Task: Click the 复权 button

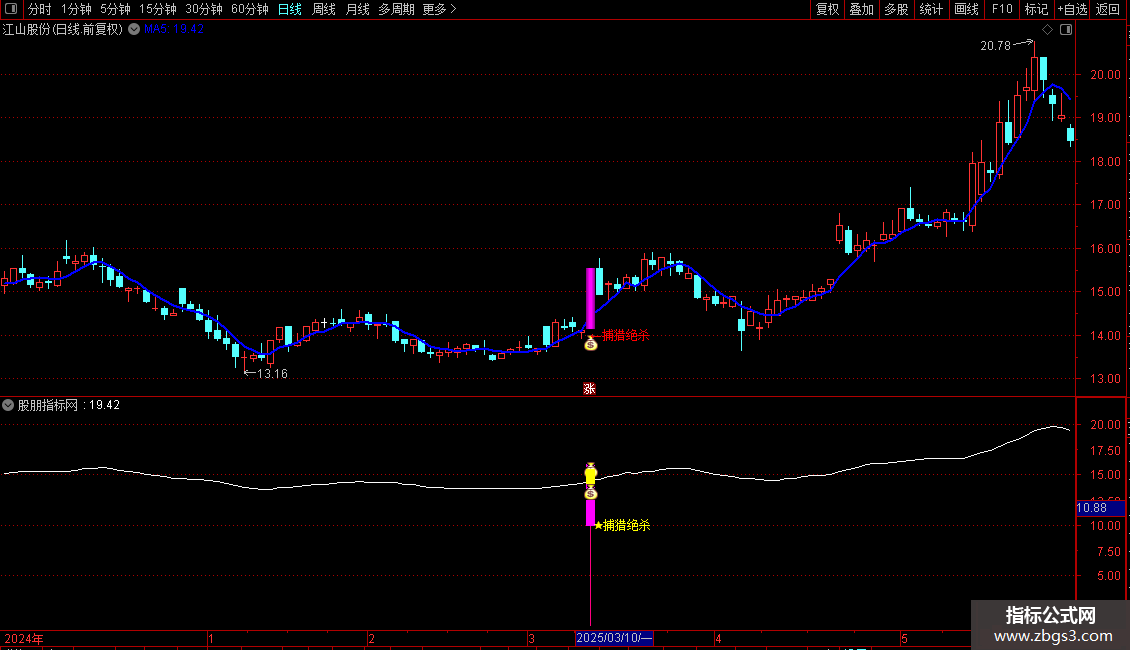Action: [x=827, y=9]
